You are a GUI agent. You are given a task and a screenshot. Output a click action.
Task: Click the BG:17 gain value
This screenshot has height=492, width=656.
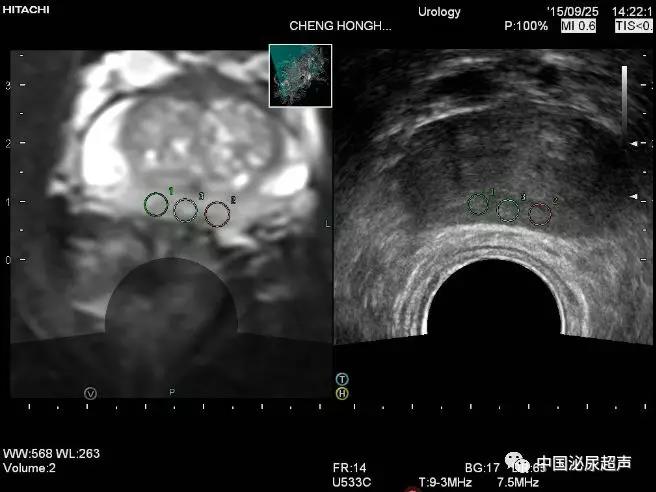482,468
